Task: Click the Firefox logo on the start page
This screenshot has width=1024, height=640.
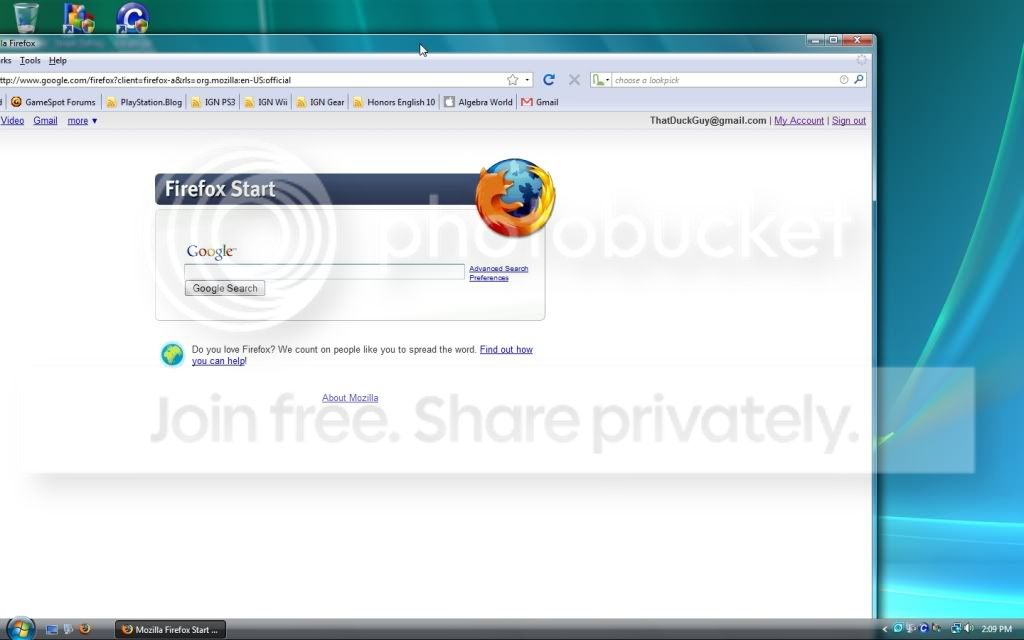Action: point(515,197)
